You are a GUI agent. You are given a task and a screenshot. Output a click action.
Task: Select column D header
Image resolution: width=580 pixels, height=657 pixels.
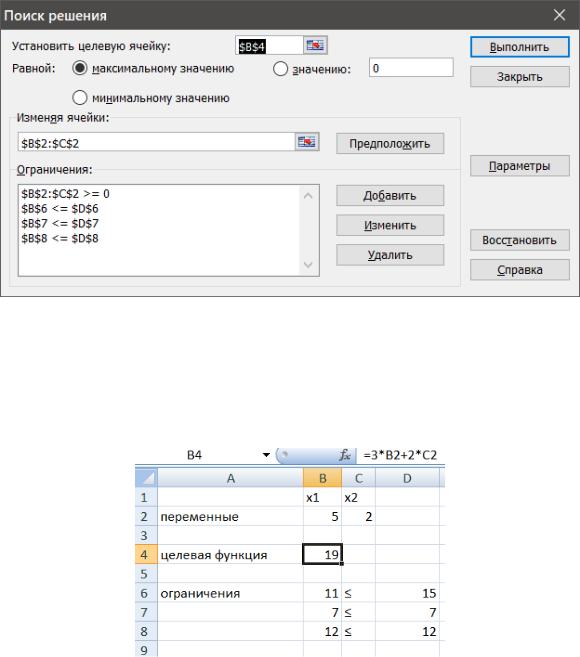407,478
